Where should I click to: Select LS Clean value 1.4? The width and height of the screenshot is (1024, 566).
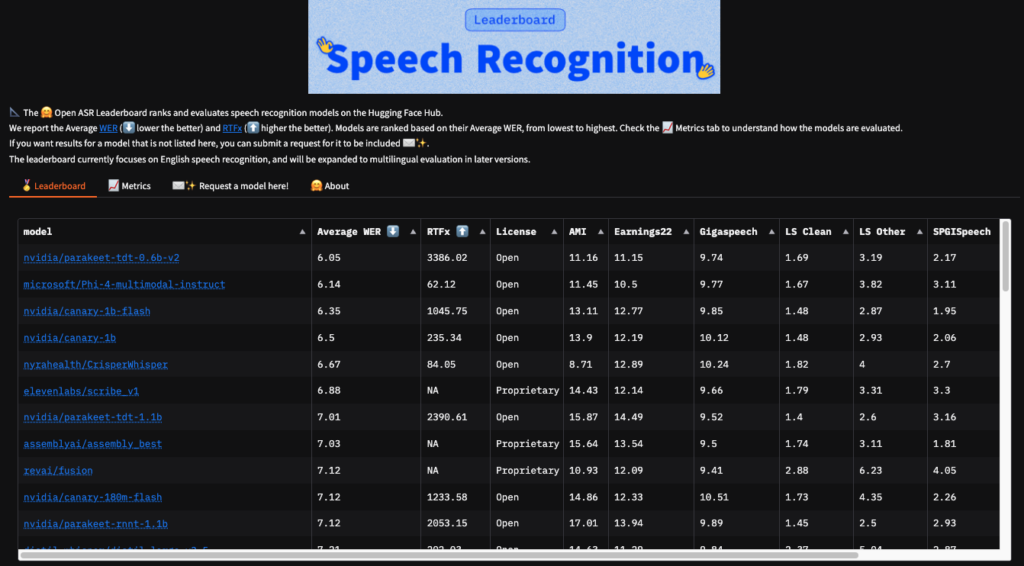click(793, 417)
